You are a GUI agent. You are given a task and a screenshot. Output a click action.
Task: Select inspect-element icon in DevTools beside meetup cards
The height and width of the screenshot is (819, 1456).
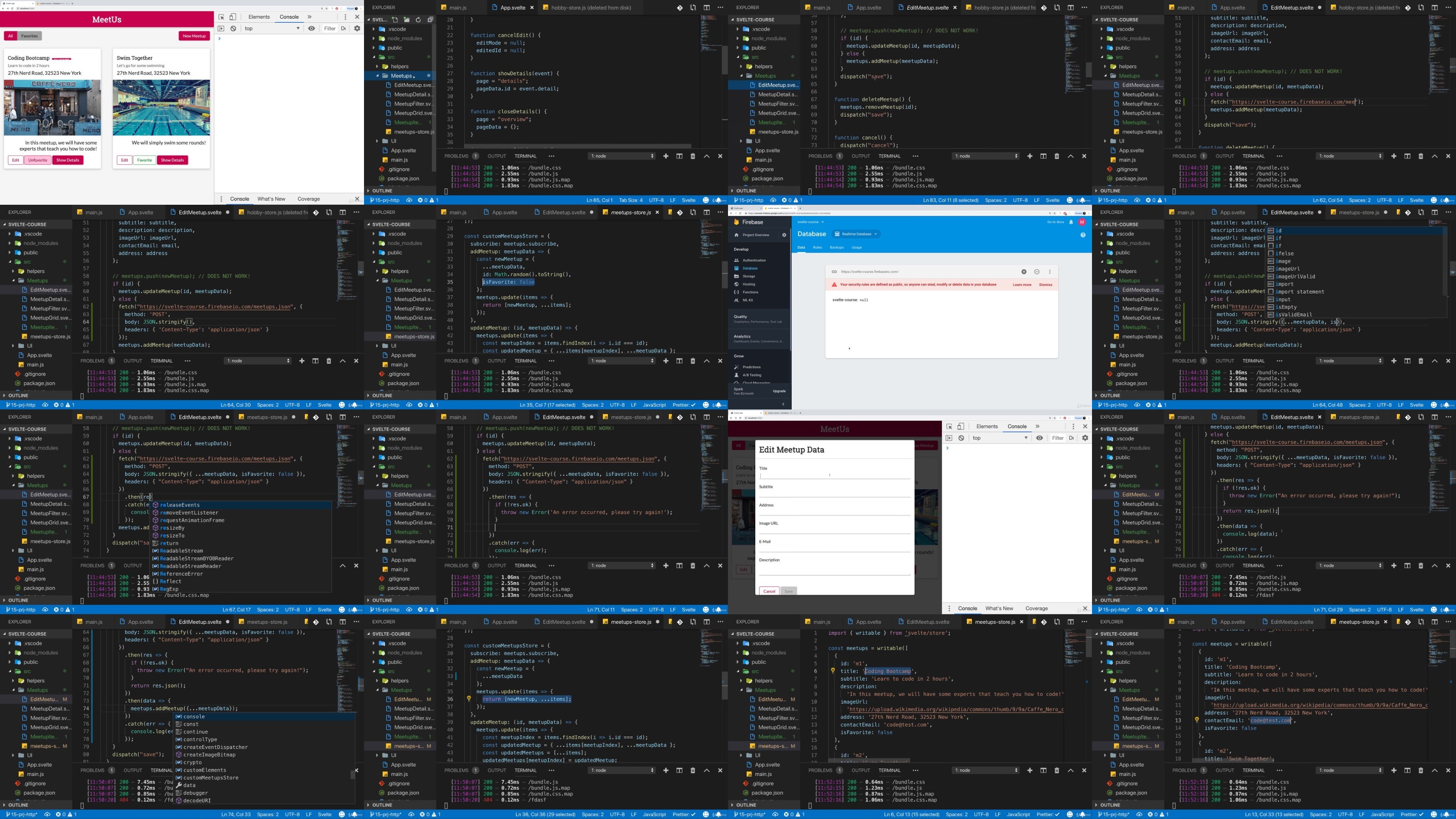[221, 17]
